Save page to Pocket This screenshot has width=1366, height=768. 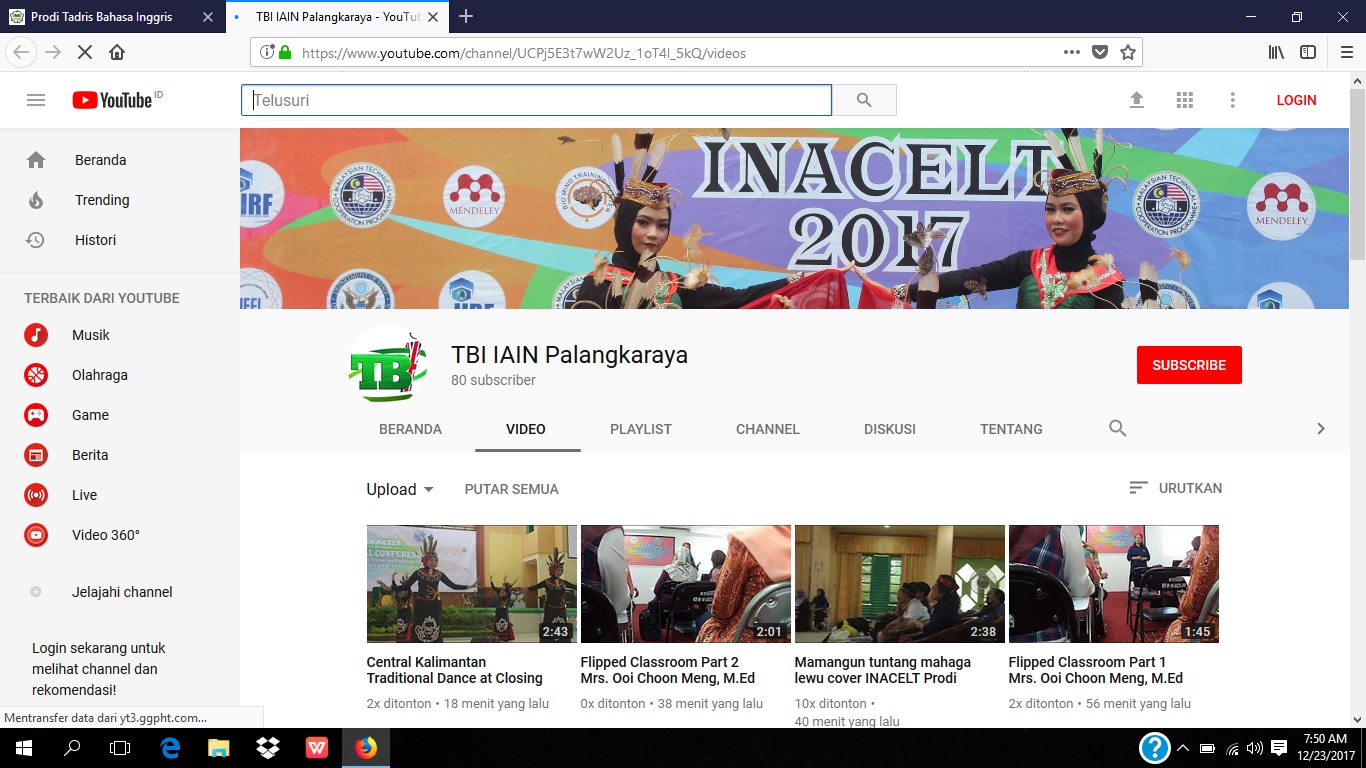(1100, 52)
